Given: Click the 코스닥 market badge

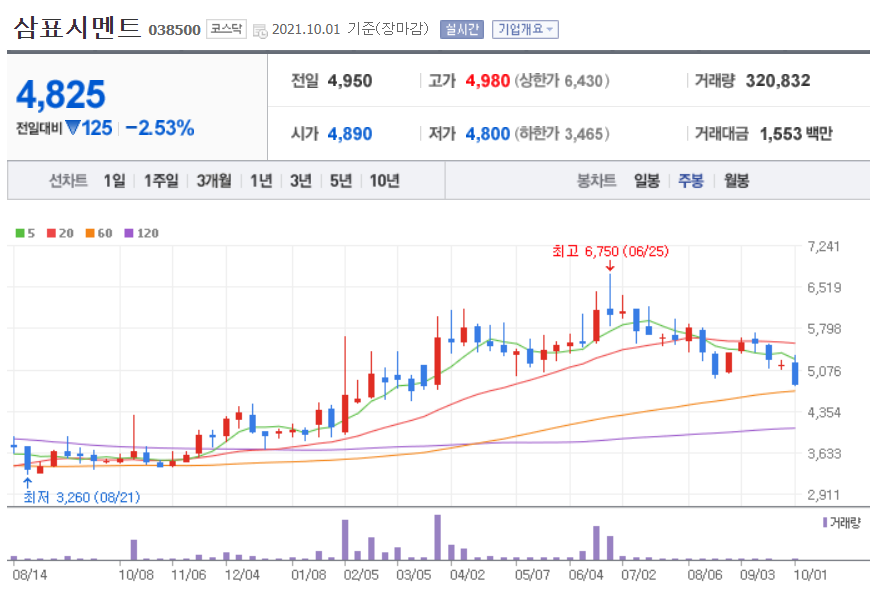Looking at the screenshot, I should (x=226, y=30).
